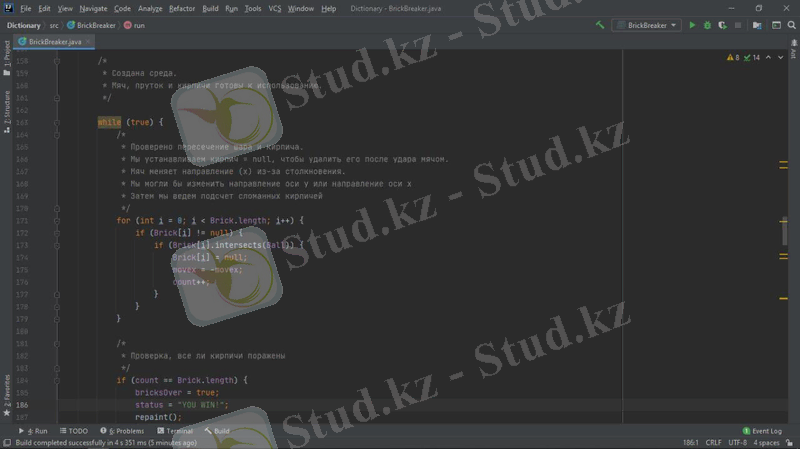Build the project with the hammer icon

tap(600, 25)
